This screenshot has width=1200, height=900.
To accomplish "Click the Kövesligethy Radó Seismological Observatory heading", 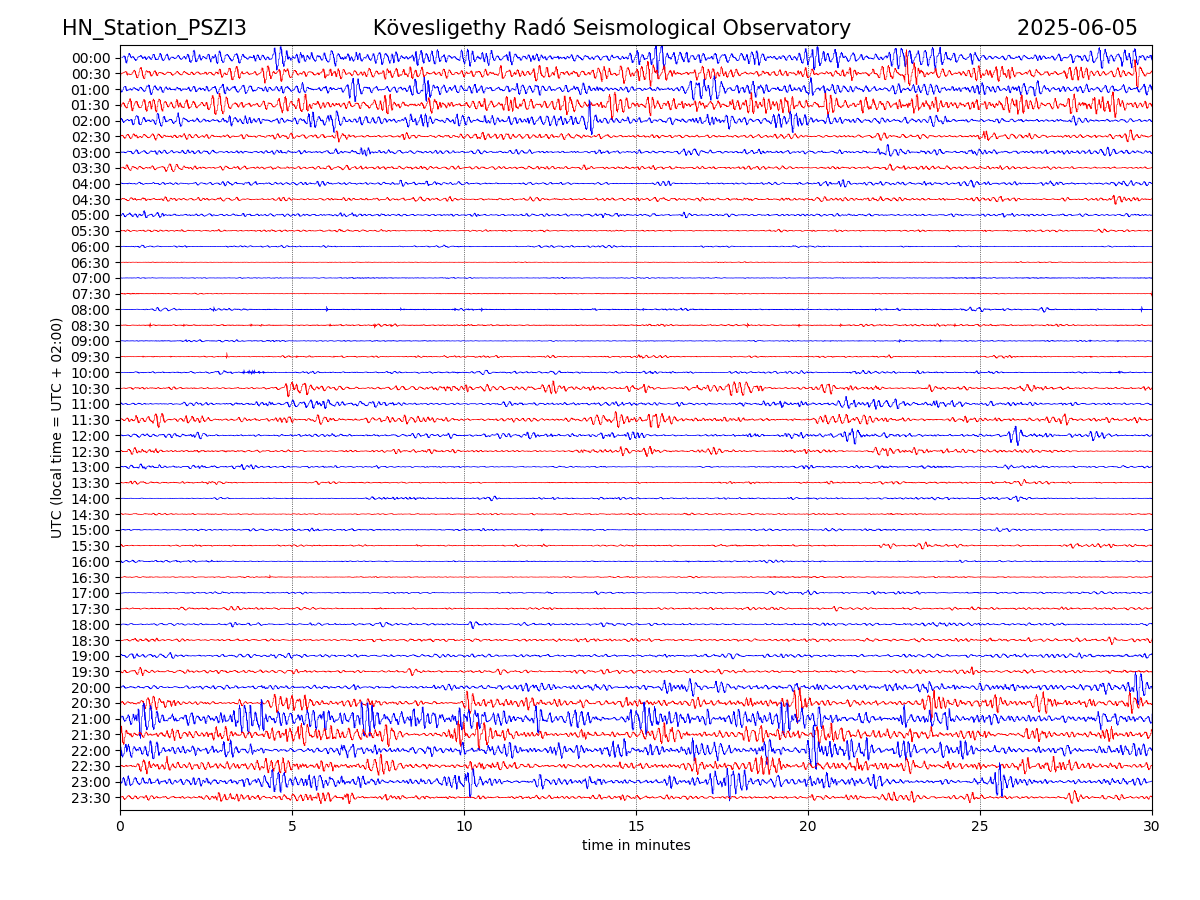I will click(x=611, y=28).
